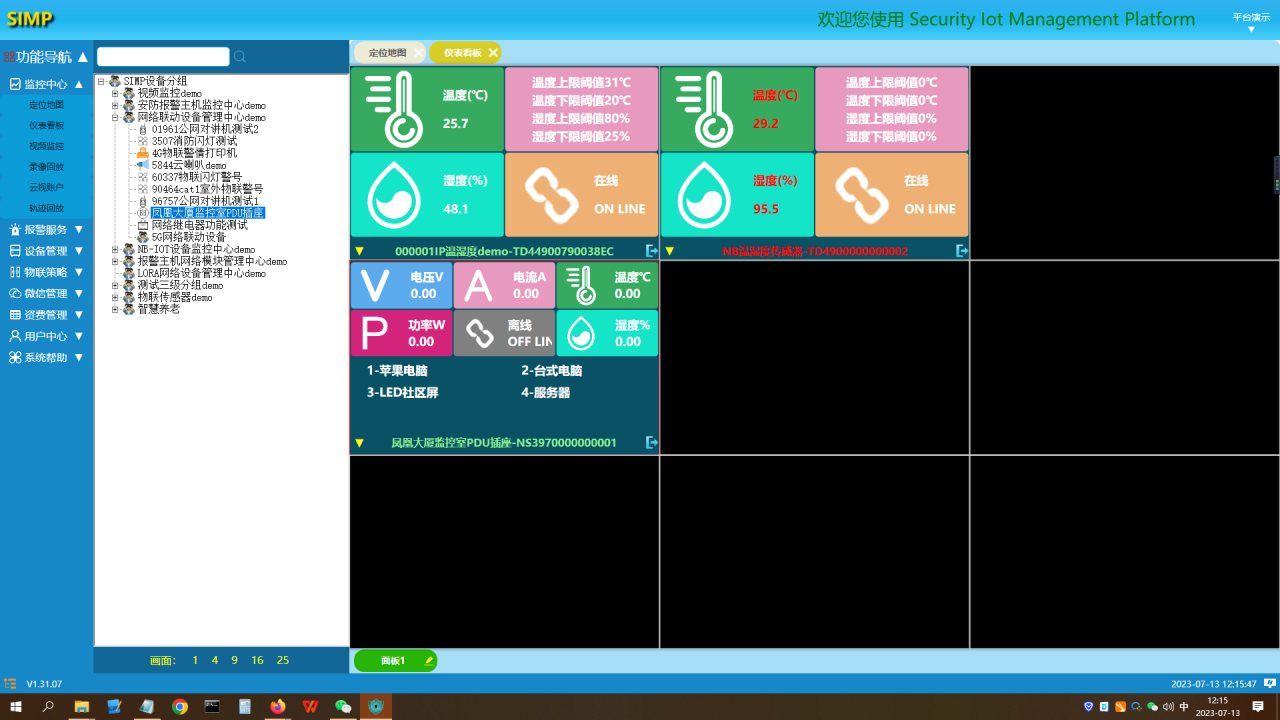1280x720 pixels.
Task: Click the 电压V voltage tile icon
Action: [376, 286]
